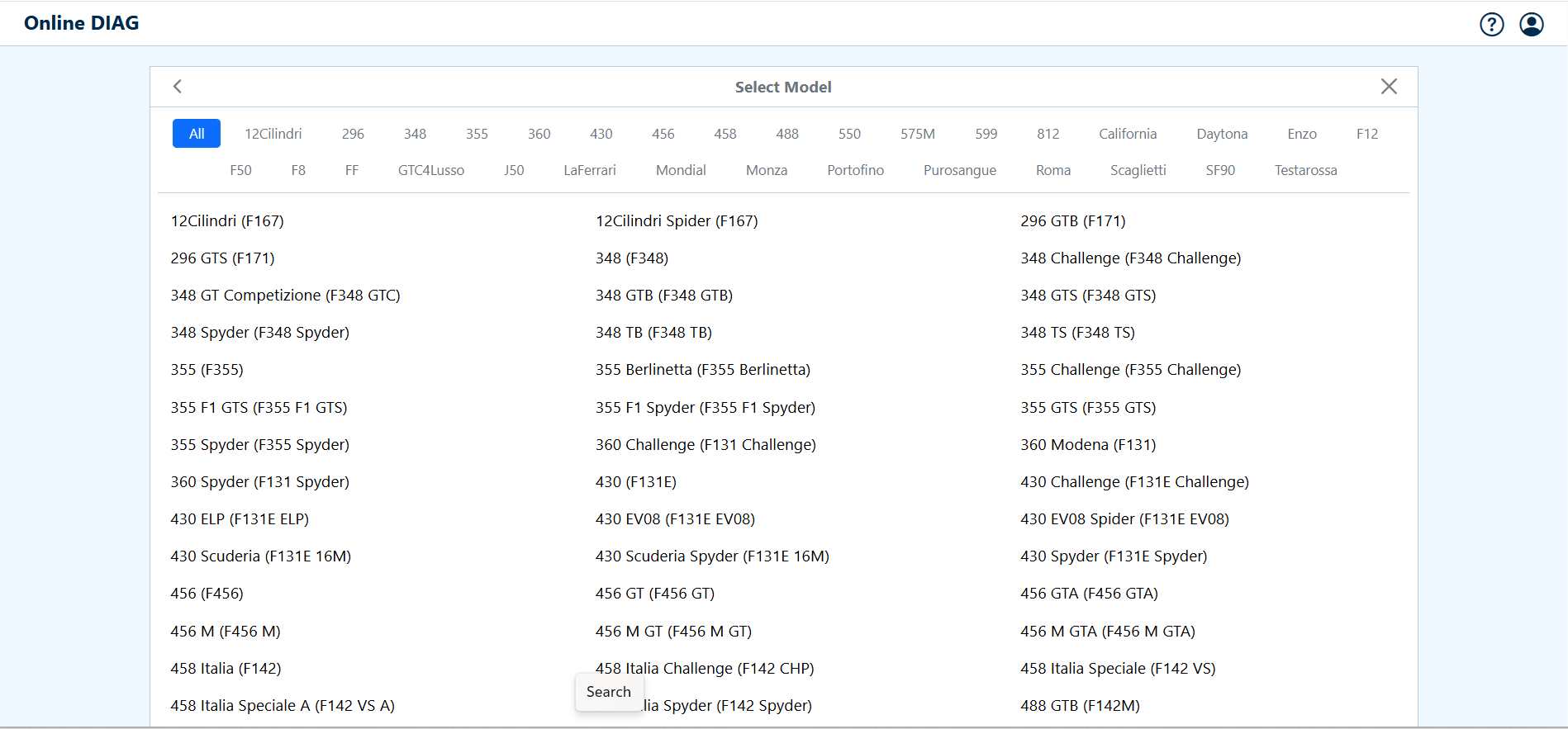1568x729 pixels.
Task: Pick the 348 GT Competizione model
Action: coord(285,296)
